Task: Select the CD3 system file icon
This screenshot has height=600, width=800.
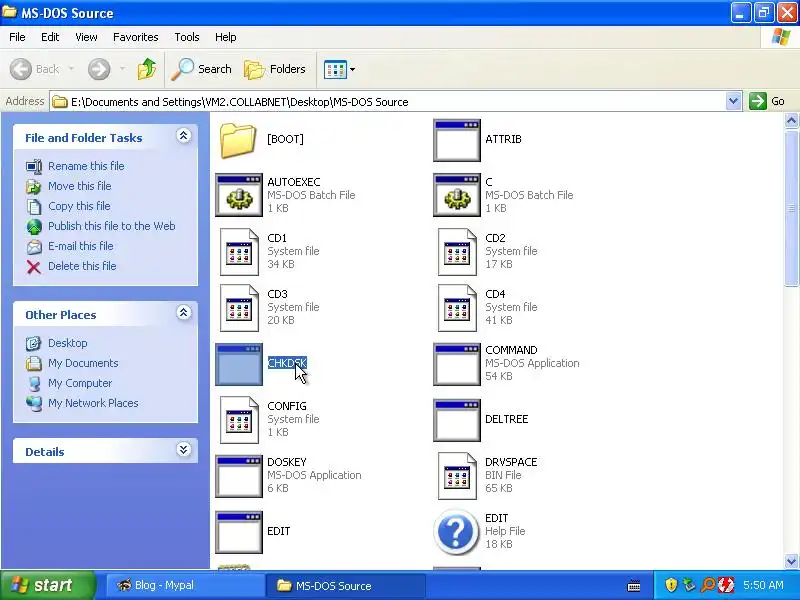Action: click(239, 308)
